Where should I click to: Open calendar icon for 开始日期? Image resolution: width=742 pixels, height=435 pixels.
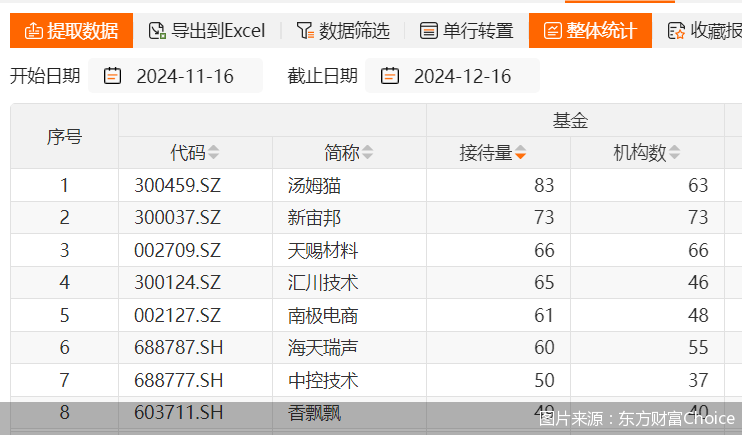[113, 76]
